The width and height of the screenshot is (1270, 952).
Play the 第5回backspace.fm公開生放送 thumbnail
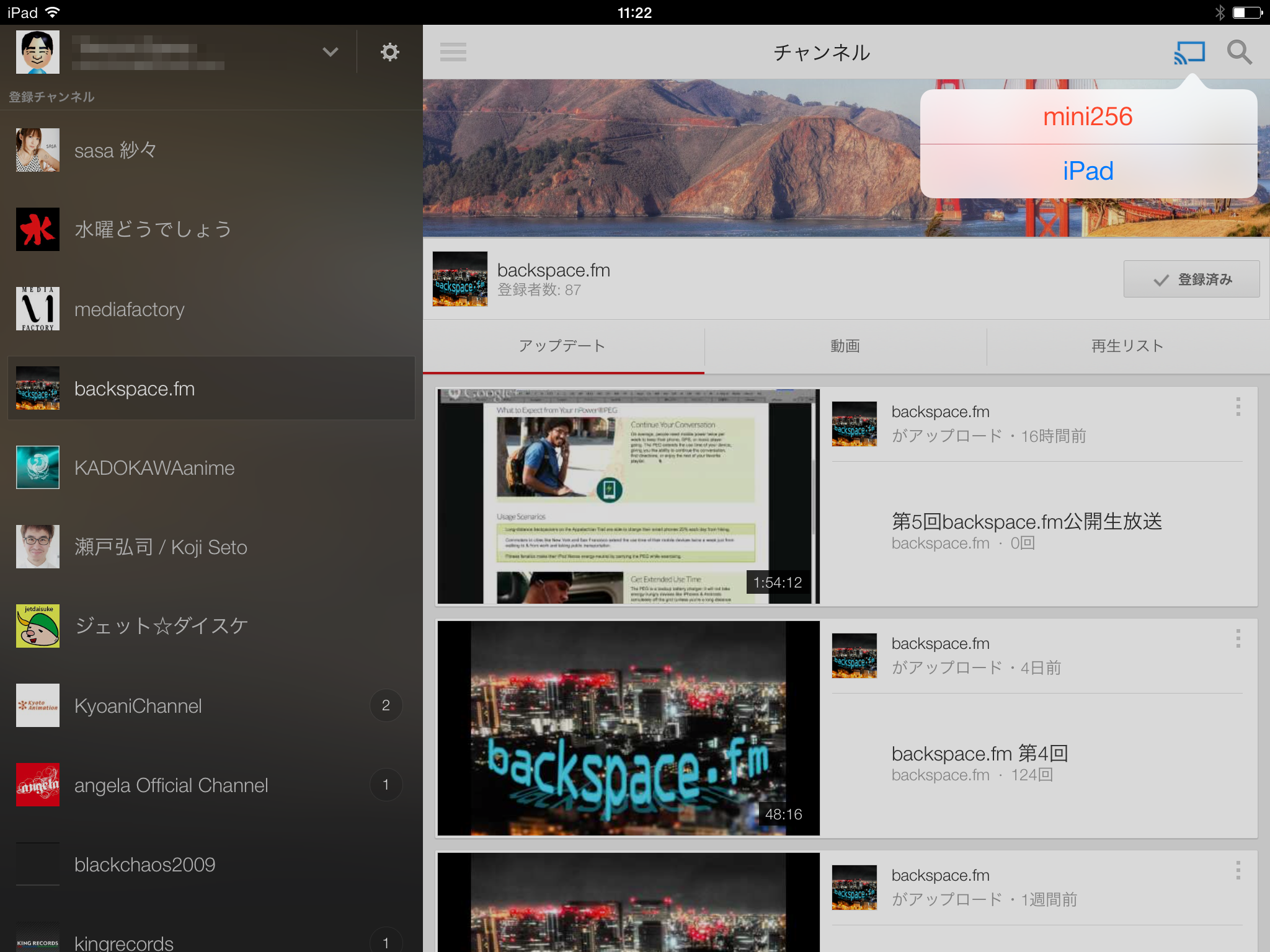pos(628,496)
